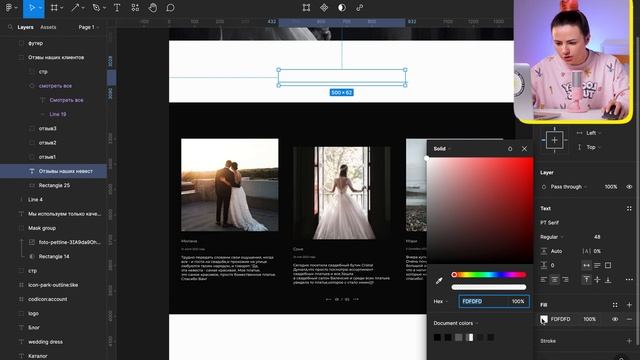
Task: Select the Move tool
Action: click(31, 8)
